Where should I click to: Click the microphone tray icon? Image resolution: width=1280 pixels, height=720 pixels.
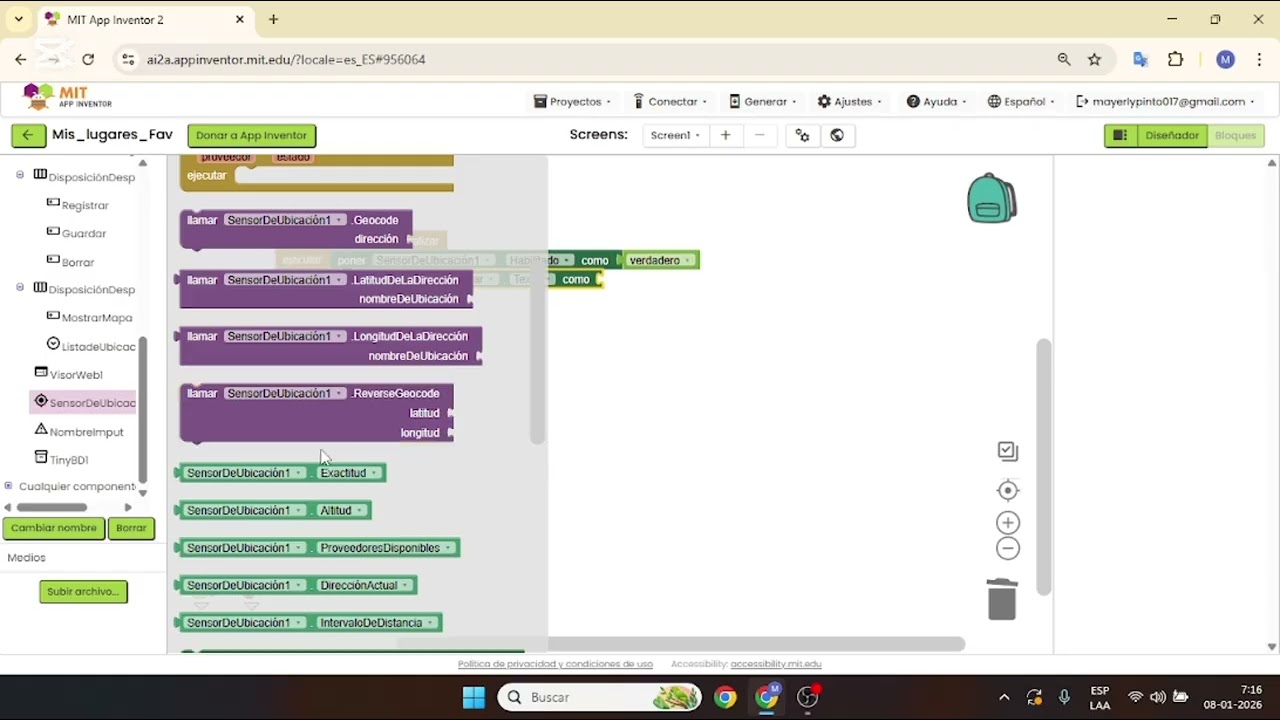(1064, 697)
